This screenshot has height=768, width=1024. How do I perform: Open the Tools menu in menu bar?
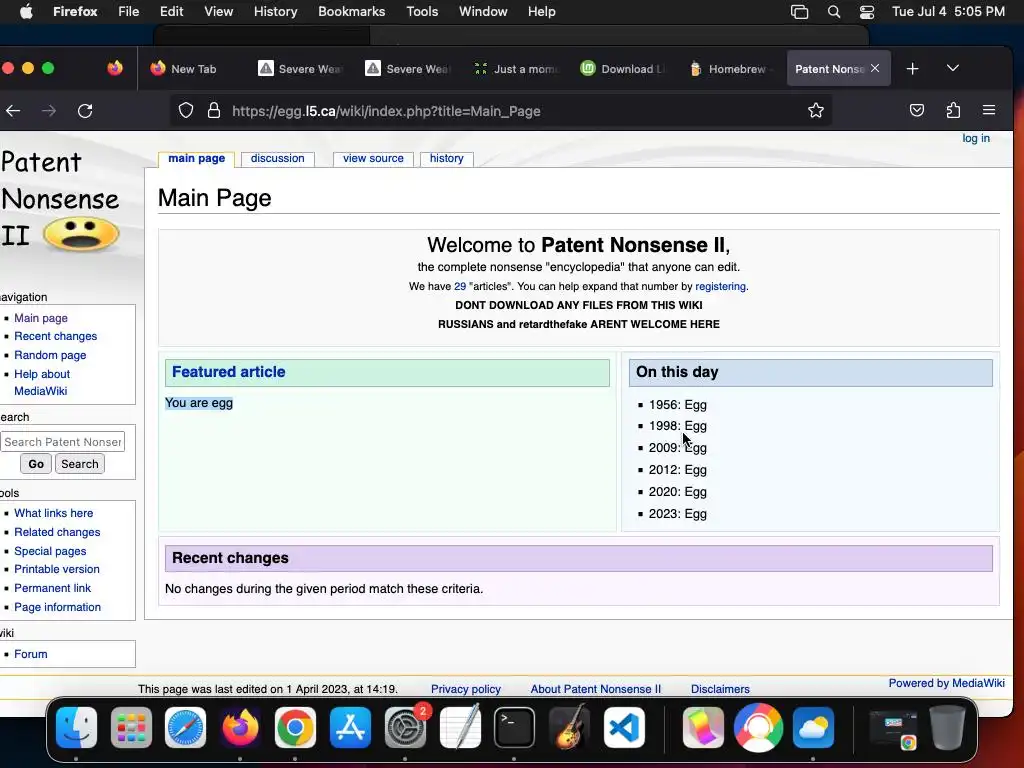422,12
